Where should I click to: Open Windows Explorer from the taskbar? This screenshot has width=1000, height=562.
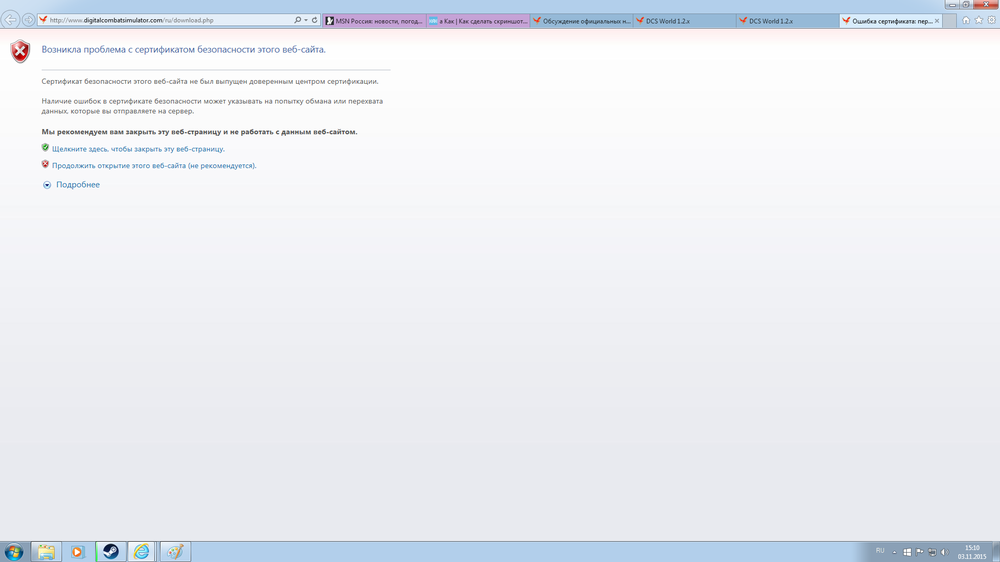point(46,552)
